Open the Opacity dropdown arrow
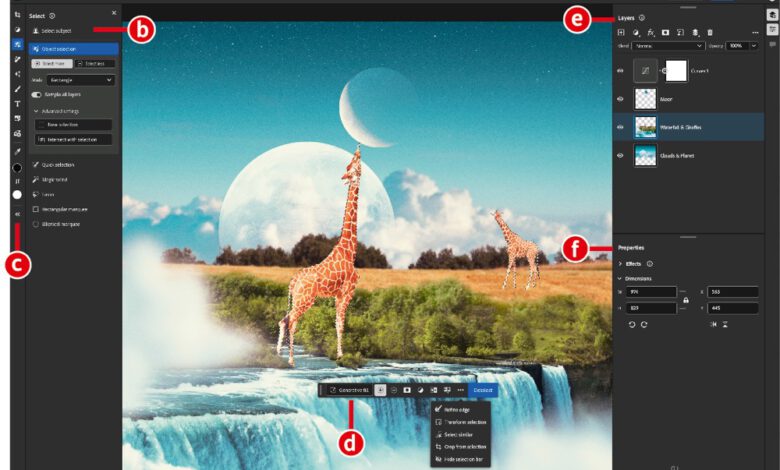Viewport: 780px width, 470px height. tap(754, 46)
